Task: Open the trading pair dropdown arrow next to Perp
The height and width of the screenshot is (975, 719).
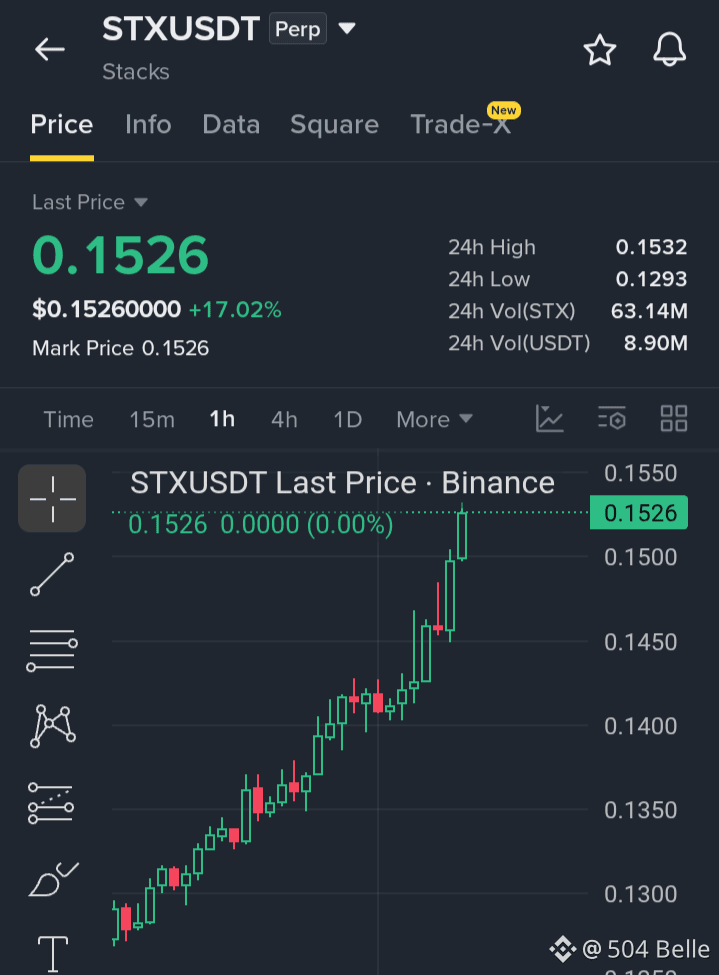Action: click(x=346, y=28)
